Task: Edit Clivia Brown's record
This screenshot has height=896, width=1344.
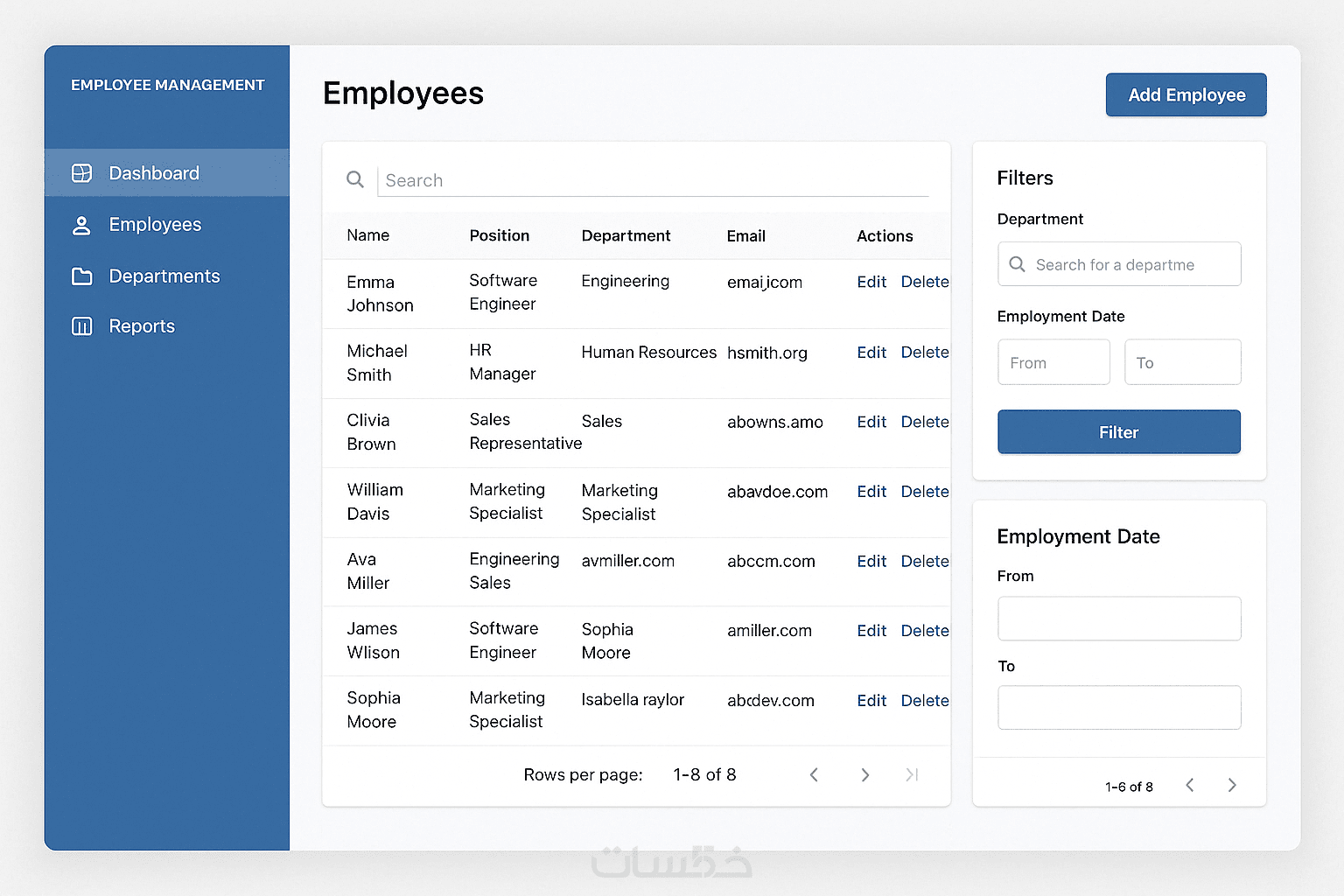Action: [x=871, y=422]
